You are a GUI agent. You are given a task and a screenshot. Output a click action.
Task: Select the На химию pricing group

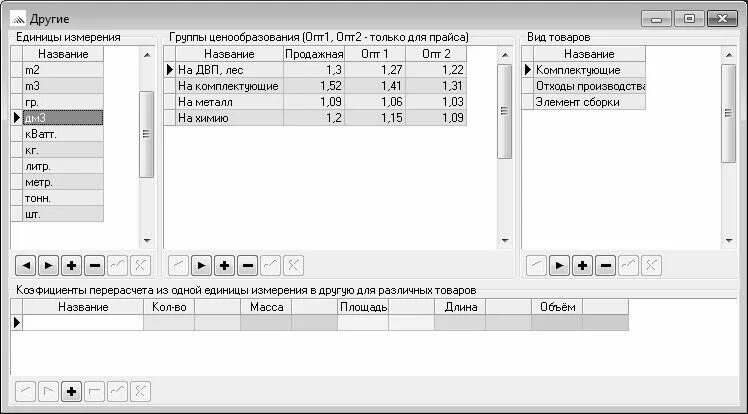(229, 118)
